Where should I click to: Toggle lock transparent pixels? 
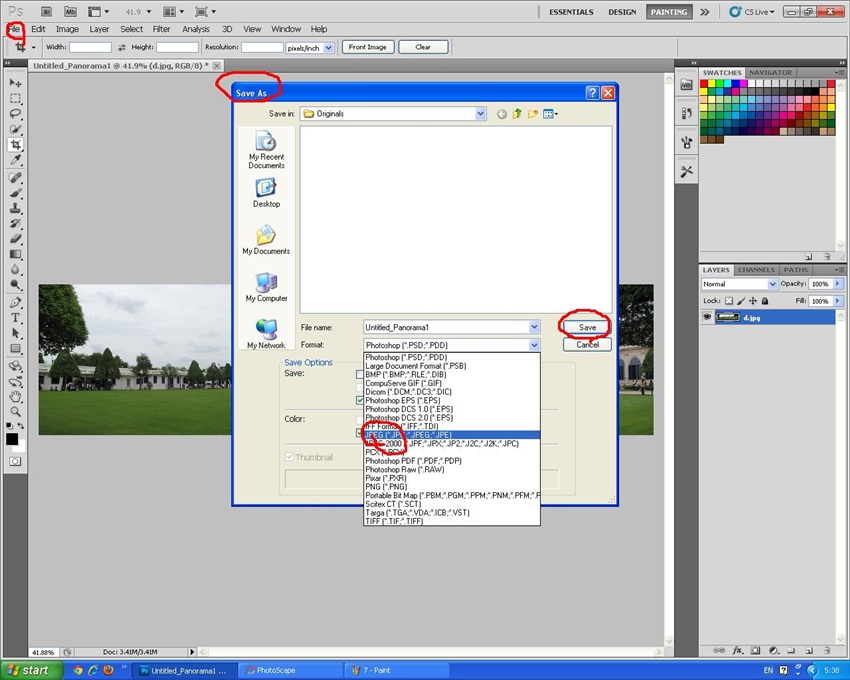[729, 300]
